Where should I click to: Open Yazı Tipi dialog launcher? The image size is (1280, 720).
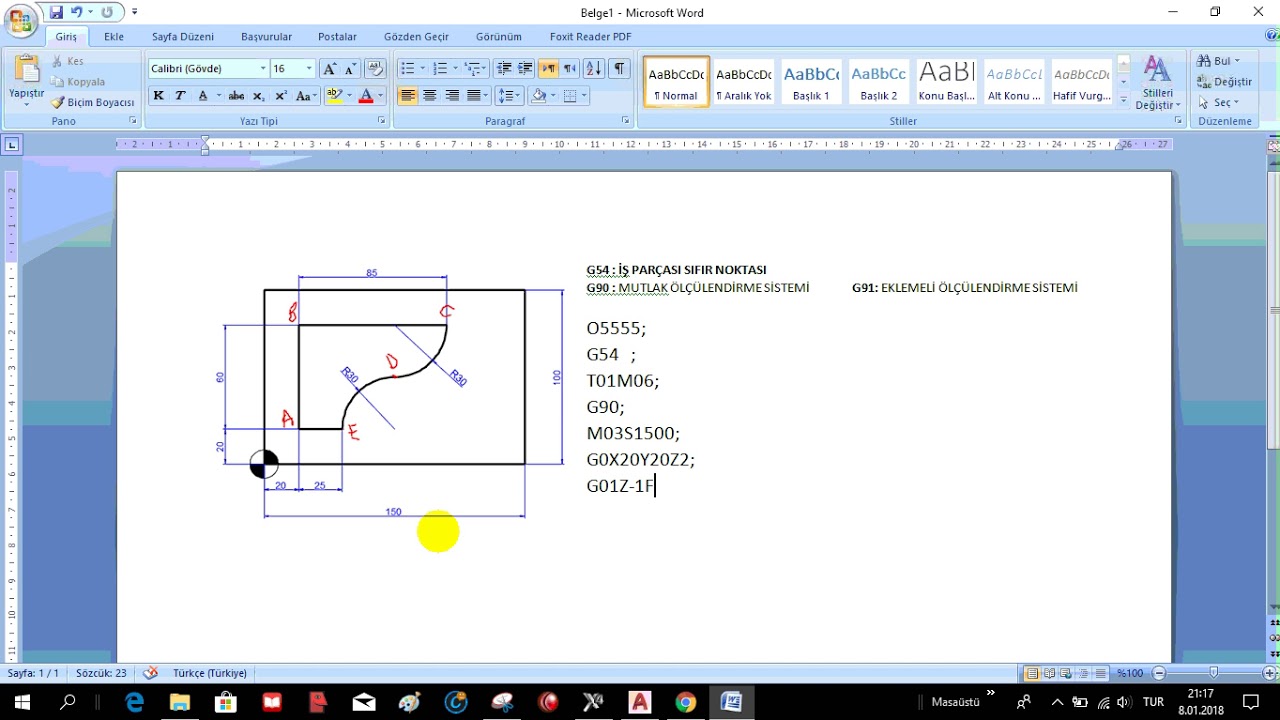(x=381, y=121)
